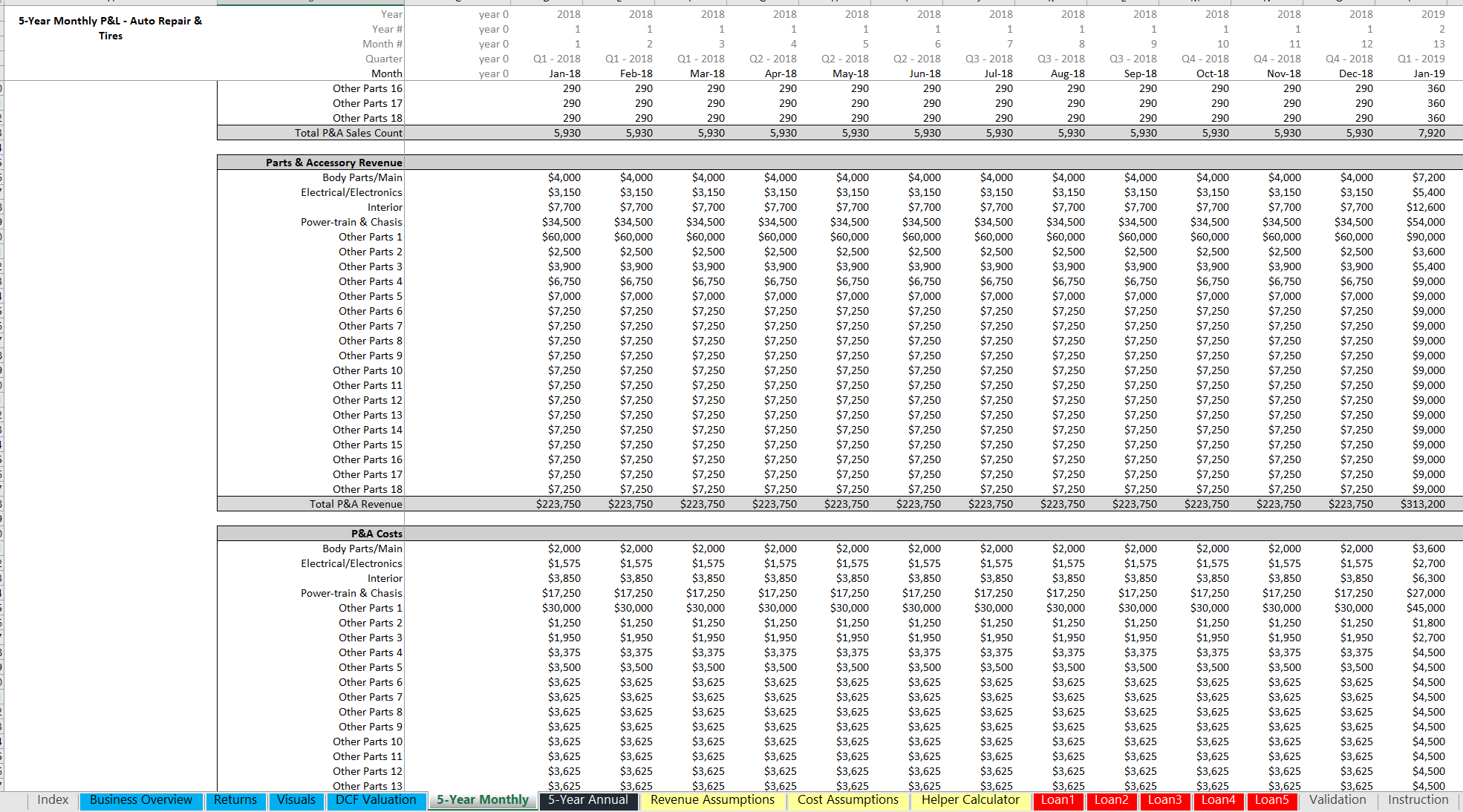Switch to the Validation sheet
The image size is (1463, 812).
pyautogui.click(x=1337, y=800)
